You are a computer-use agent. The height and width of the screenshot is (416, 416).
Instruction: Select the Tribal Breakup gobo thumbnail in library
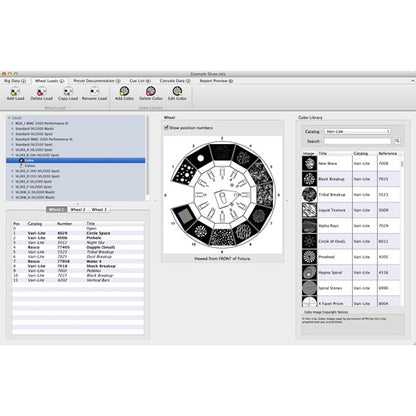(309, 195)
